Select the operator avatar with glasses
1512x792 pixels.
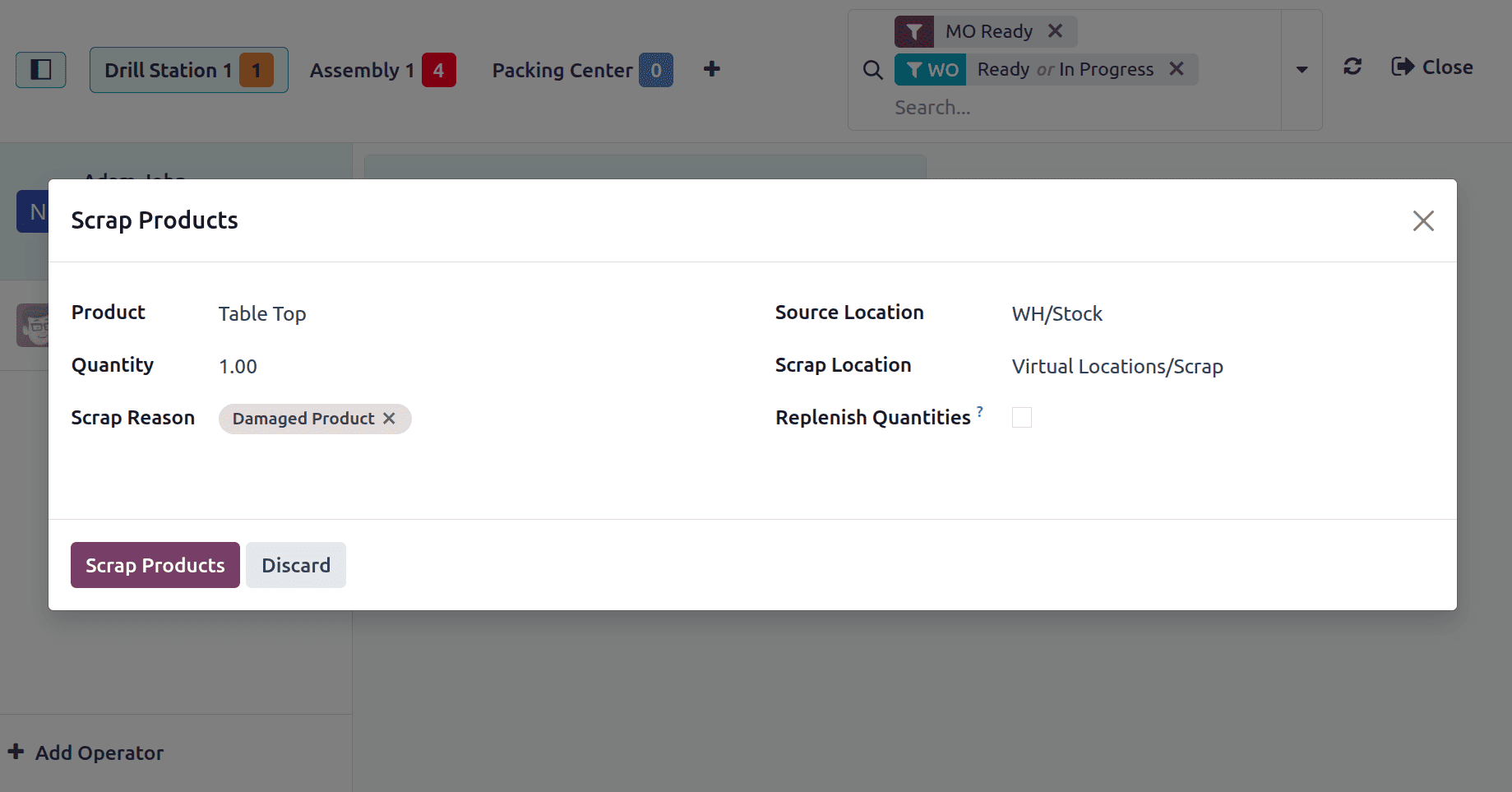coord(33,325)
